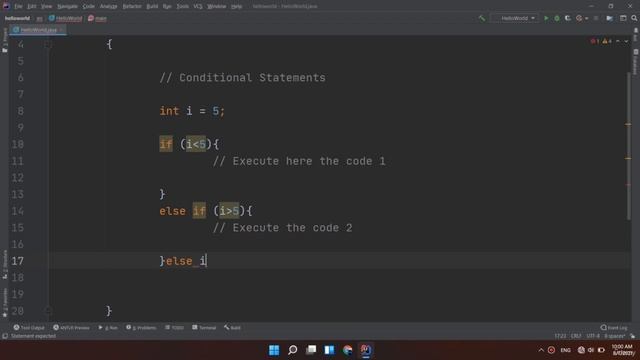The image size is (640, 360).
Task: Close the HelloWorld.java editor tab
Action: (61, 30)
